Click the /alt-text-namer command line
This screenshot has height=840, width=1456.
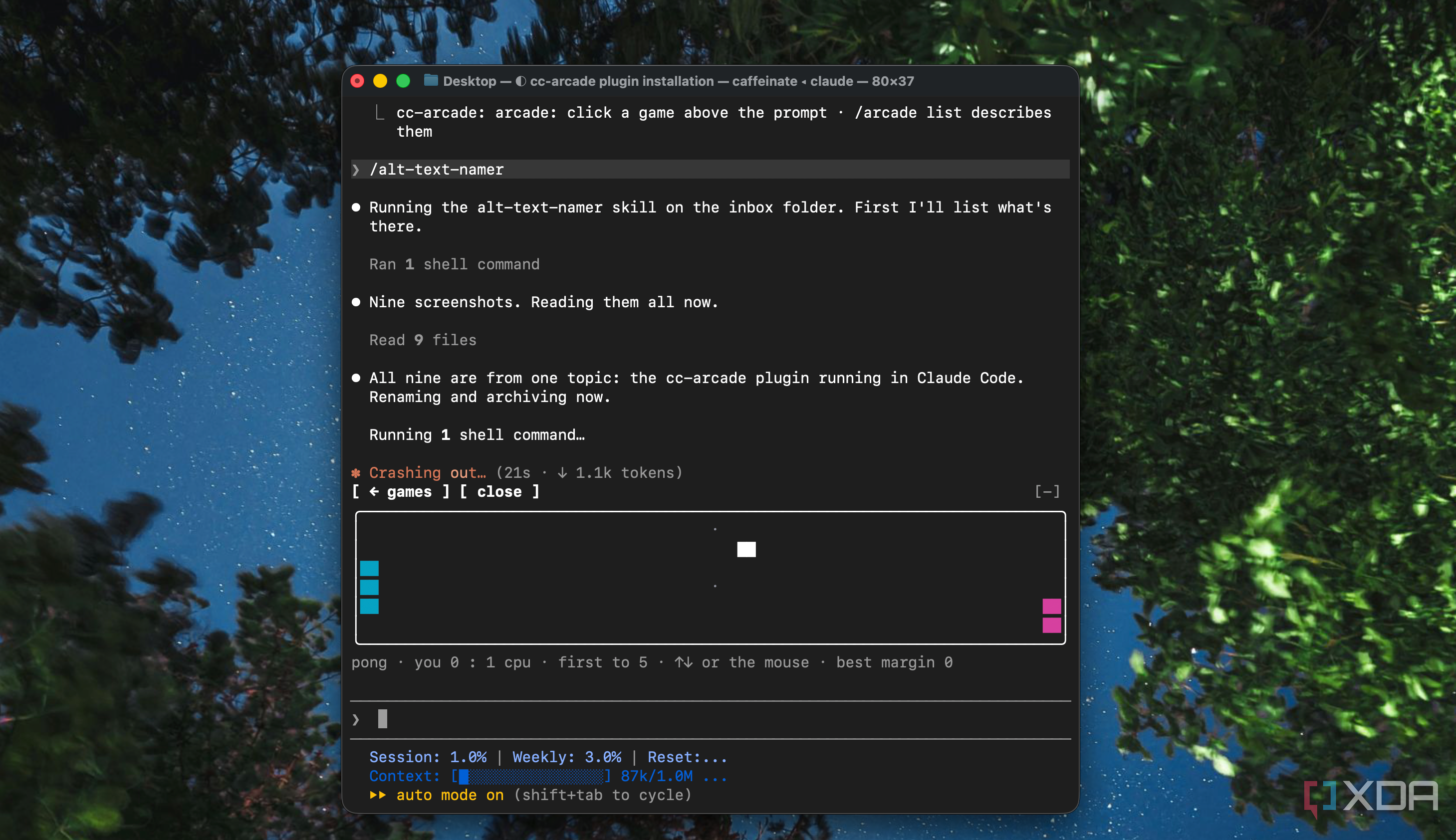coord(711,169)
